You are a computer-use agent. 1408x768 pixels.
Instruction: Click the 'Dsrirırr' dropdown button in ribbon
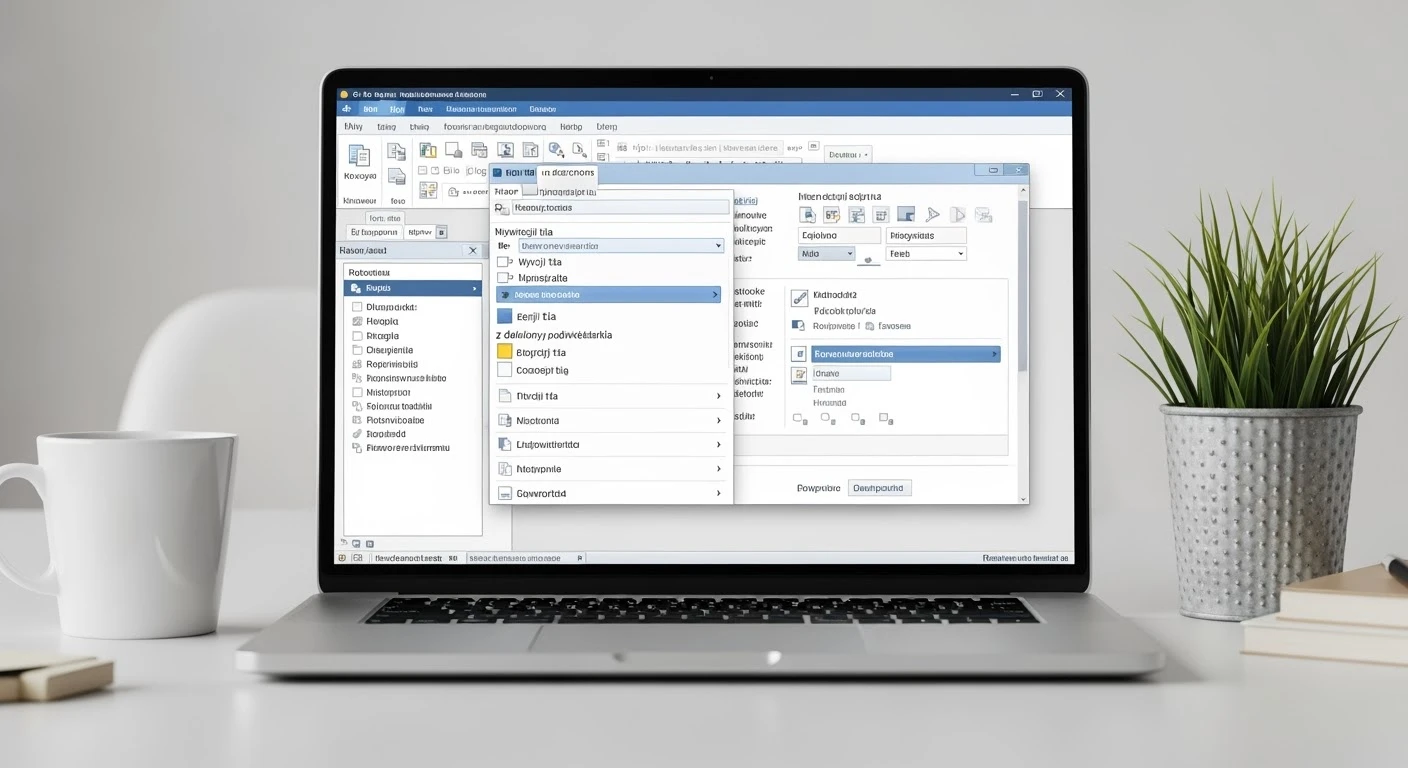click(848, 154)
